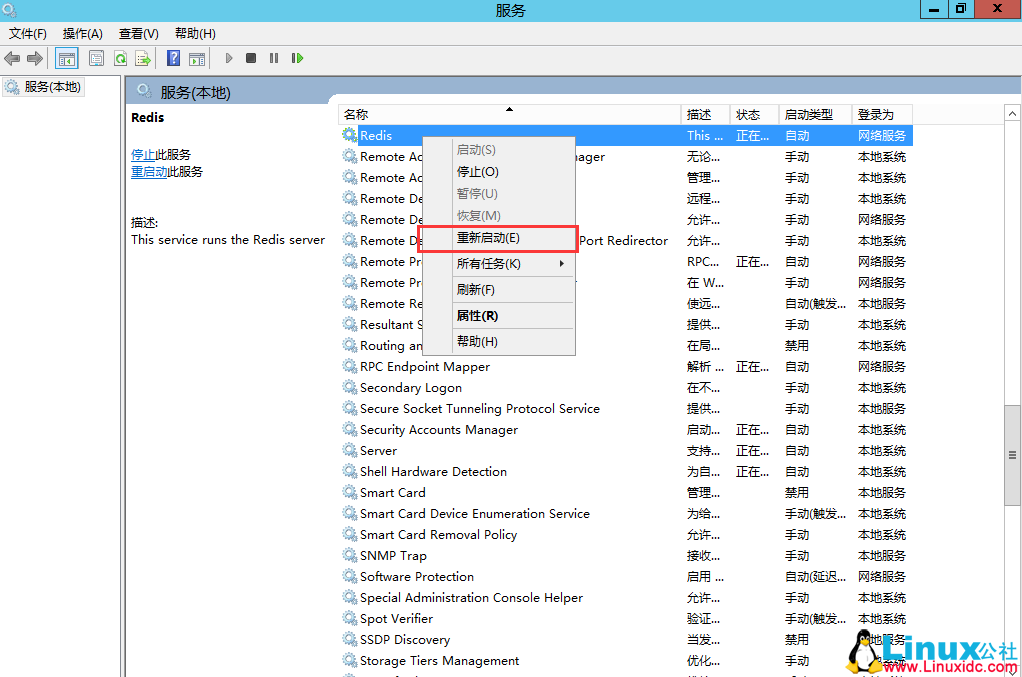Click the Forward arrow in the toolbar
The width and height of the screenshot is (1022, 677).
coord(35,58)
